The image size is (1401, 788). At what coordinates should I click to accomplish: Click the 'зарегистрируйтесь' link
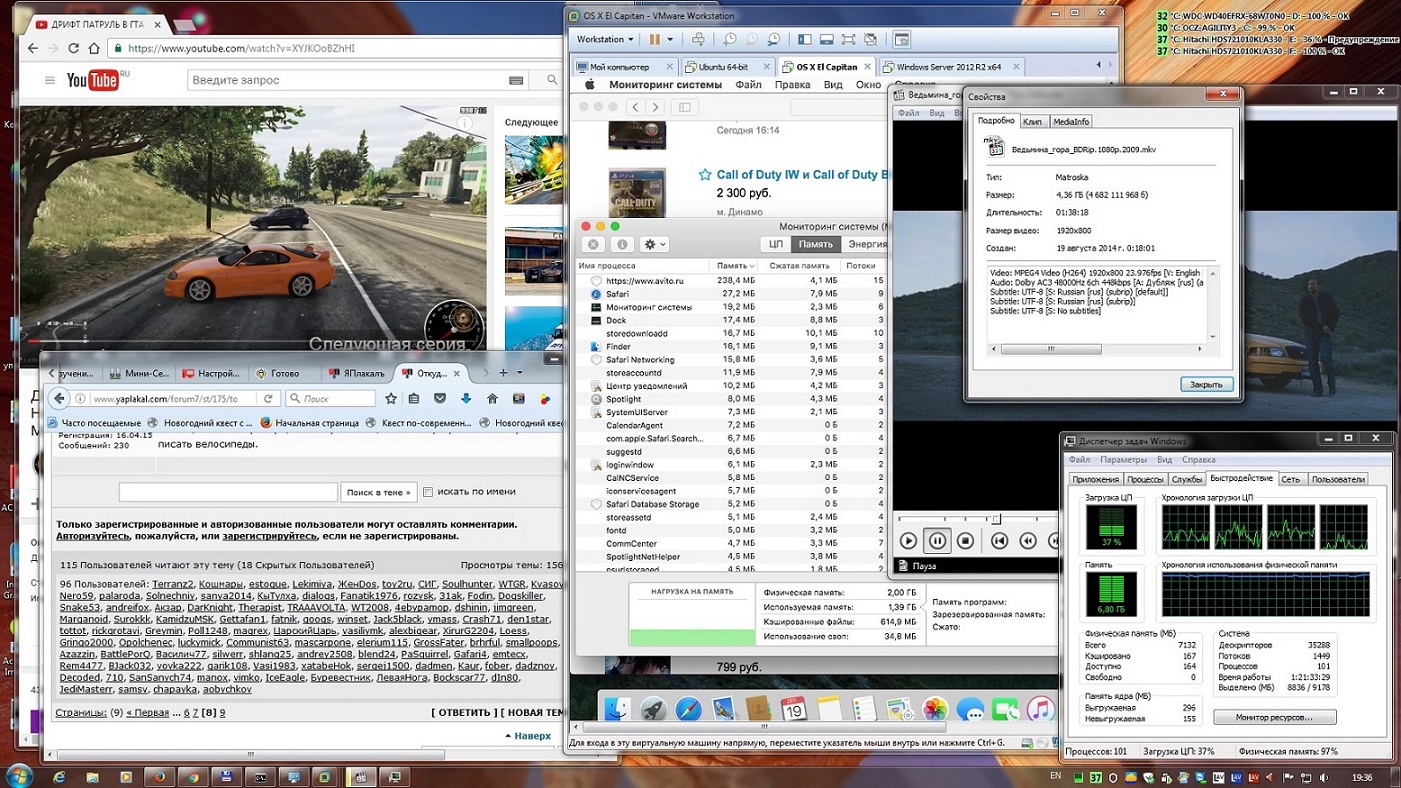pos(269,536)
